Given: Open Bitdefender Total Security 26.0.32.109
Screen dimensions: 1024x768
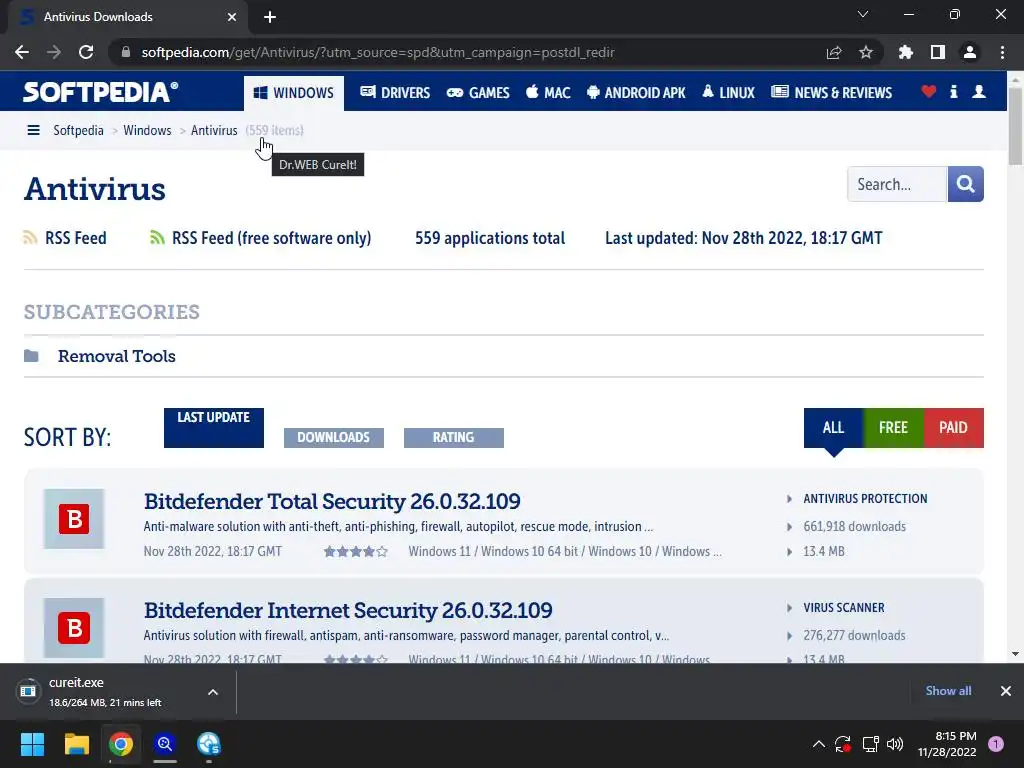Looking at the screenshot, I should pos(332,502).
